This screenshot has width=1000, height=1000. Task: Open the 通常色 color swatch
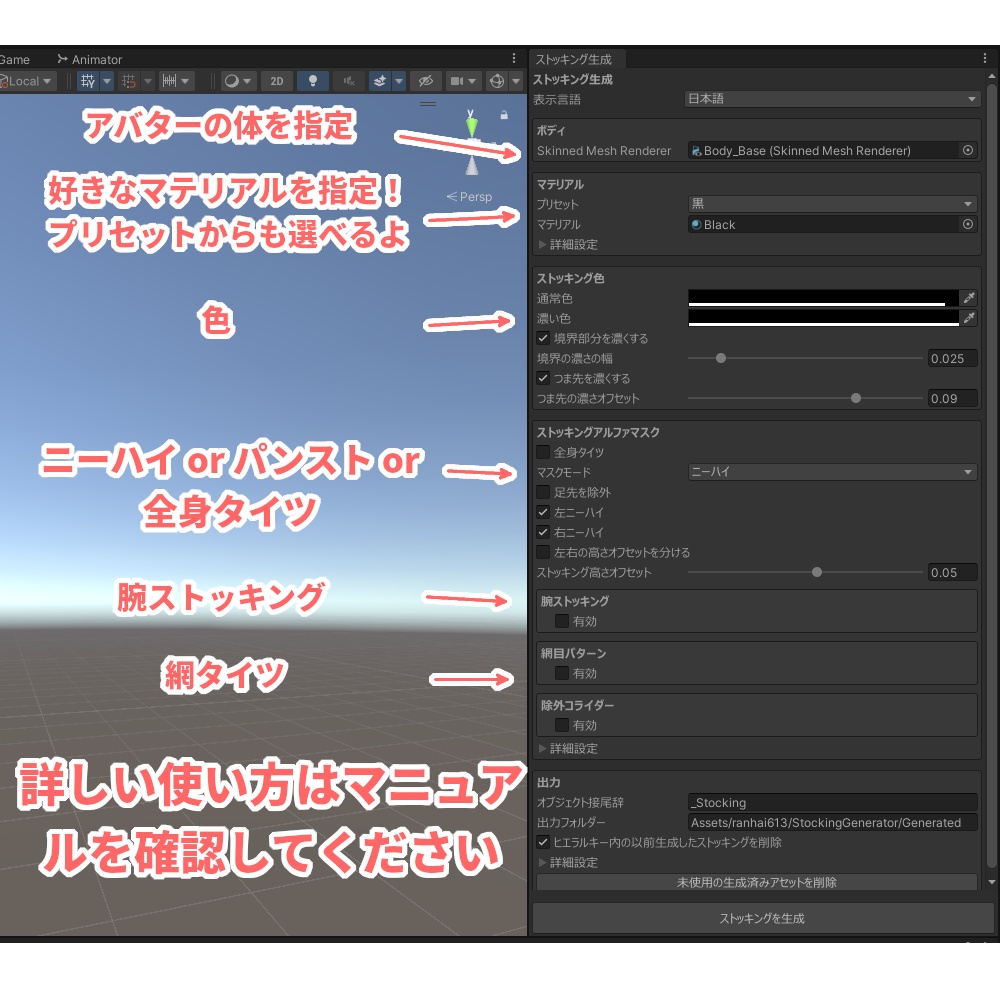coord(823,298)
